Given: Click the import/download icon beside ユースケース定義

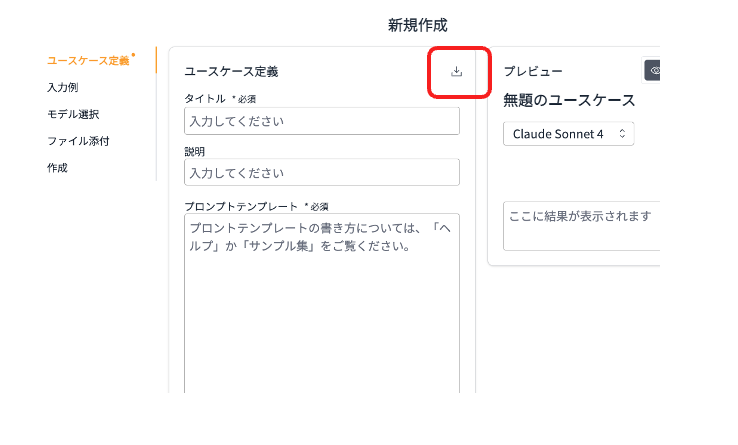Looking at the screenshot, I should point(456,72).
